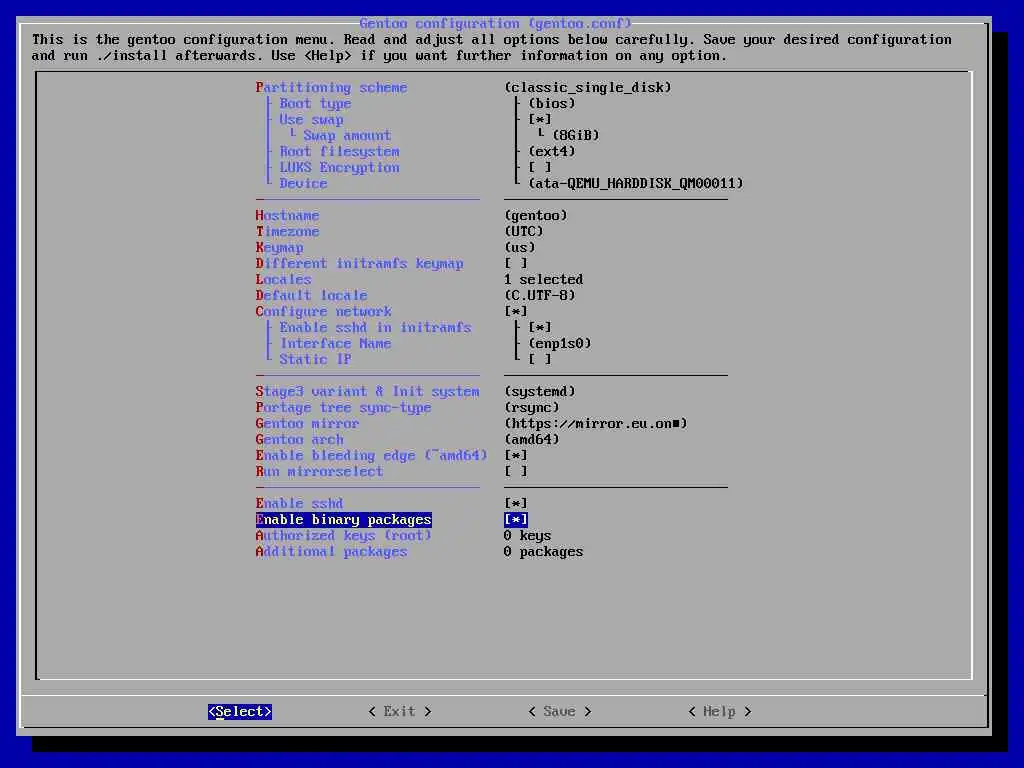Click the (us) keymap value
This screenshot has width=1024, height=768.
pyautogui.click(x=520, y=248)
